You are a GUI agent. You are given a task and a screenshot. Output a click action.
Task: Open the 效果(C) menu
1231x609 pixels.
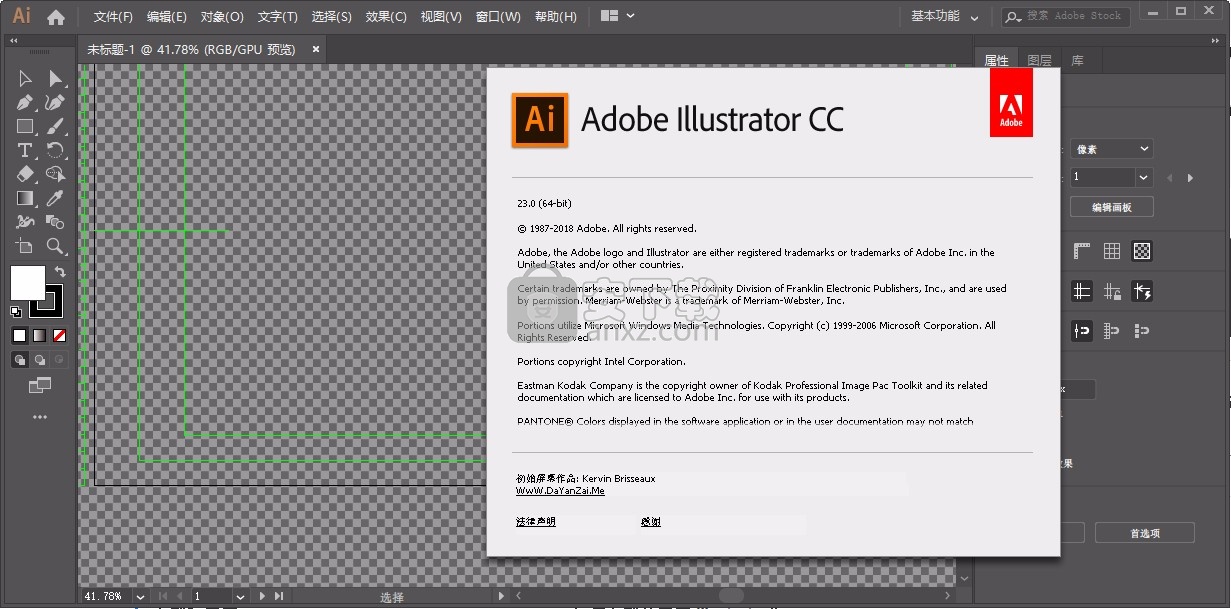pos(386,17)
